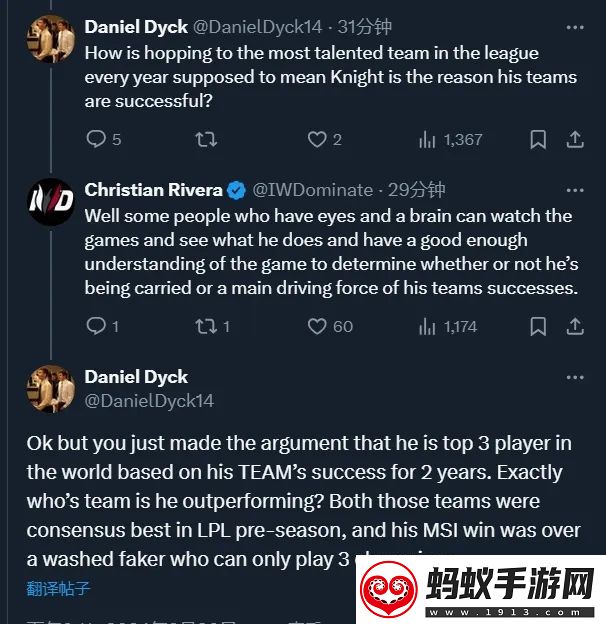Retweet Christian Rivera's tweet
Viewport: 606px width, 624px height.
pos(212,327)
